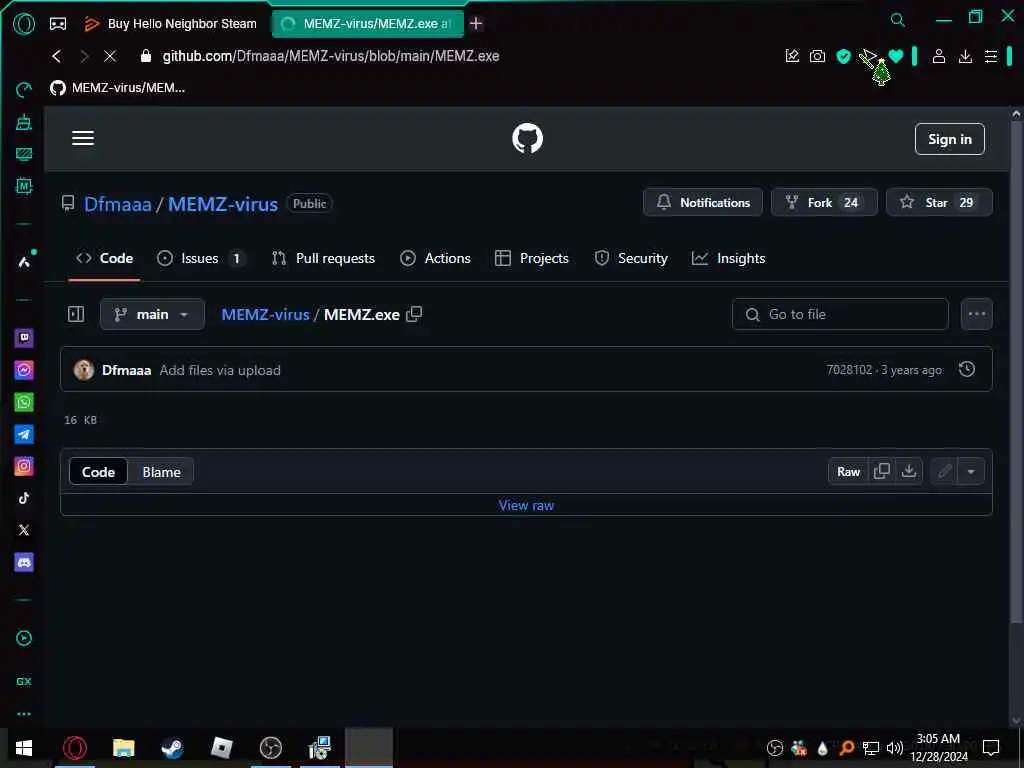Open the browser tab search icon

click(897, 20)
